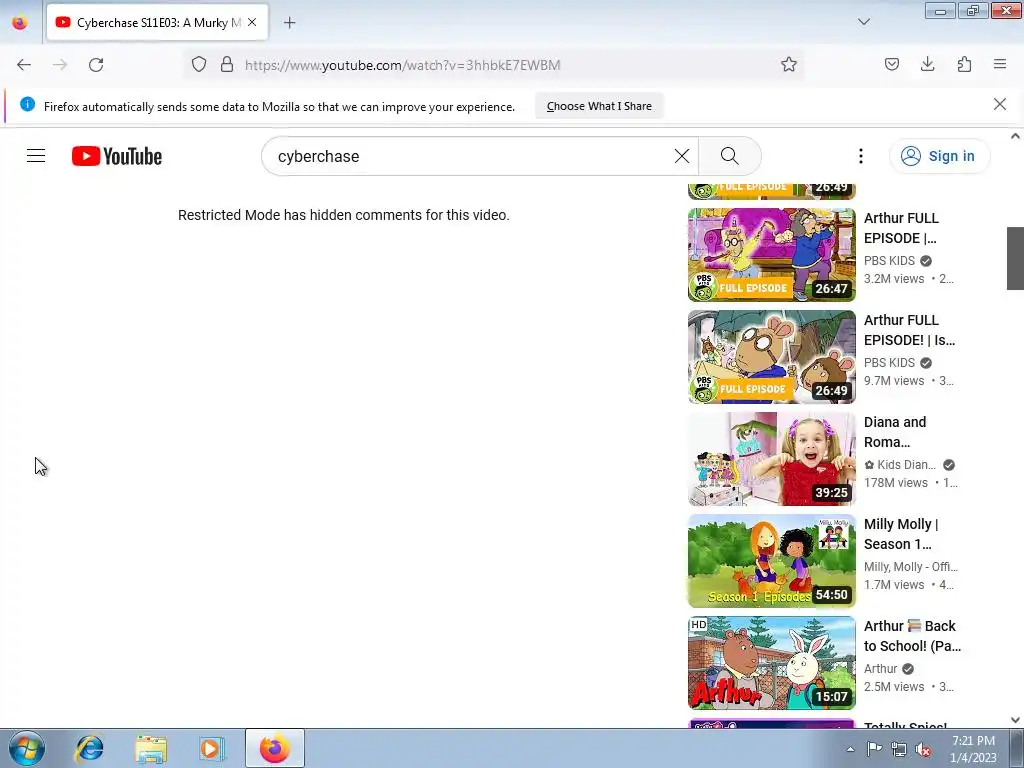Run search with the magnifier button
This screenshot has width=1024, height=768.
729,156
